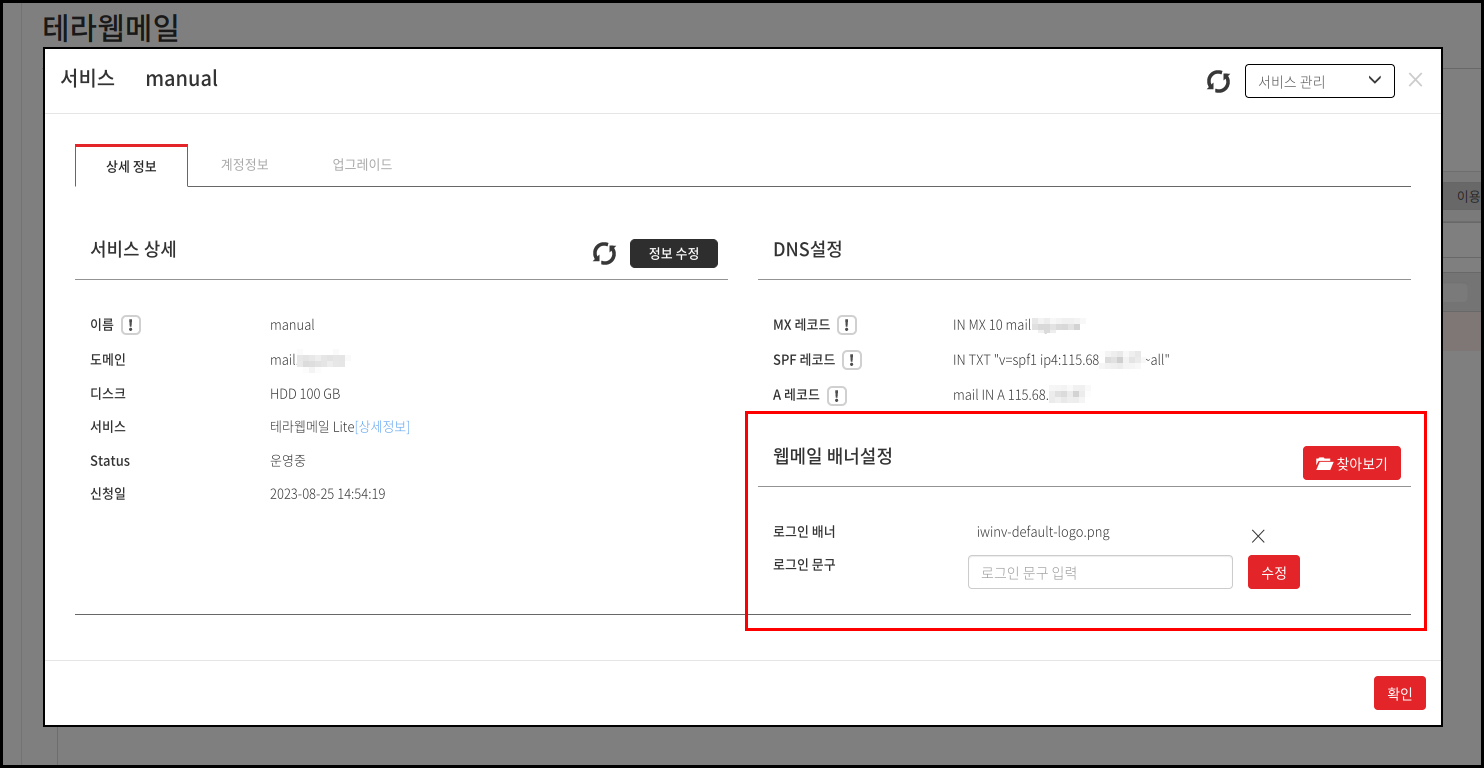Click the info icon beside A 레코드
This screenshot has height=768, width=1484.
837,396
